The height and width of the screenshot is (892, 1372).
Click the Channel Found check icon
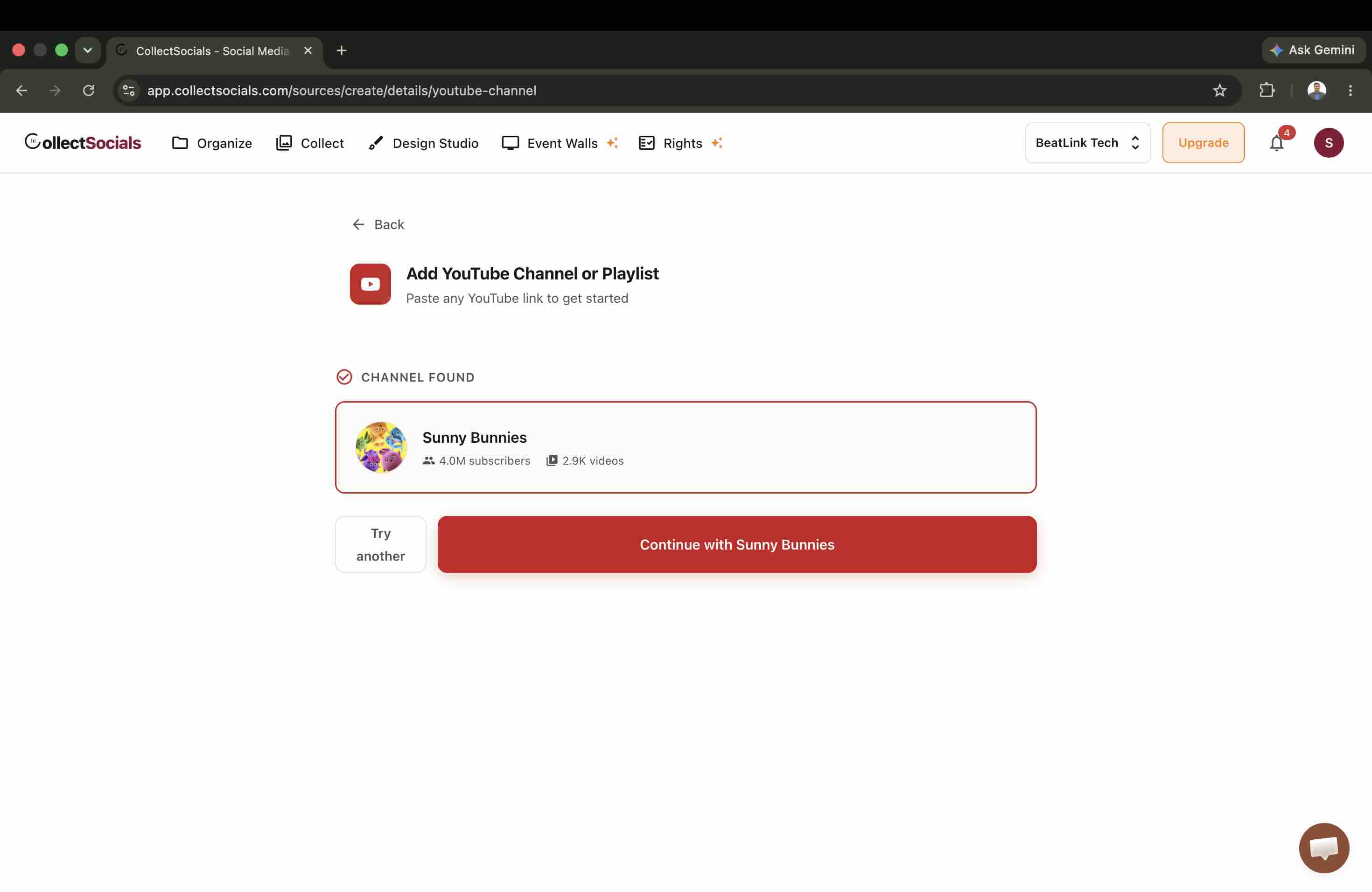tap(344, 377)
